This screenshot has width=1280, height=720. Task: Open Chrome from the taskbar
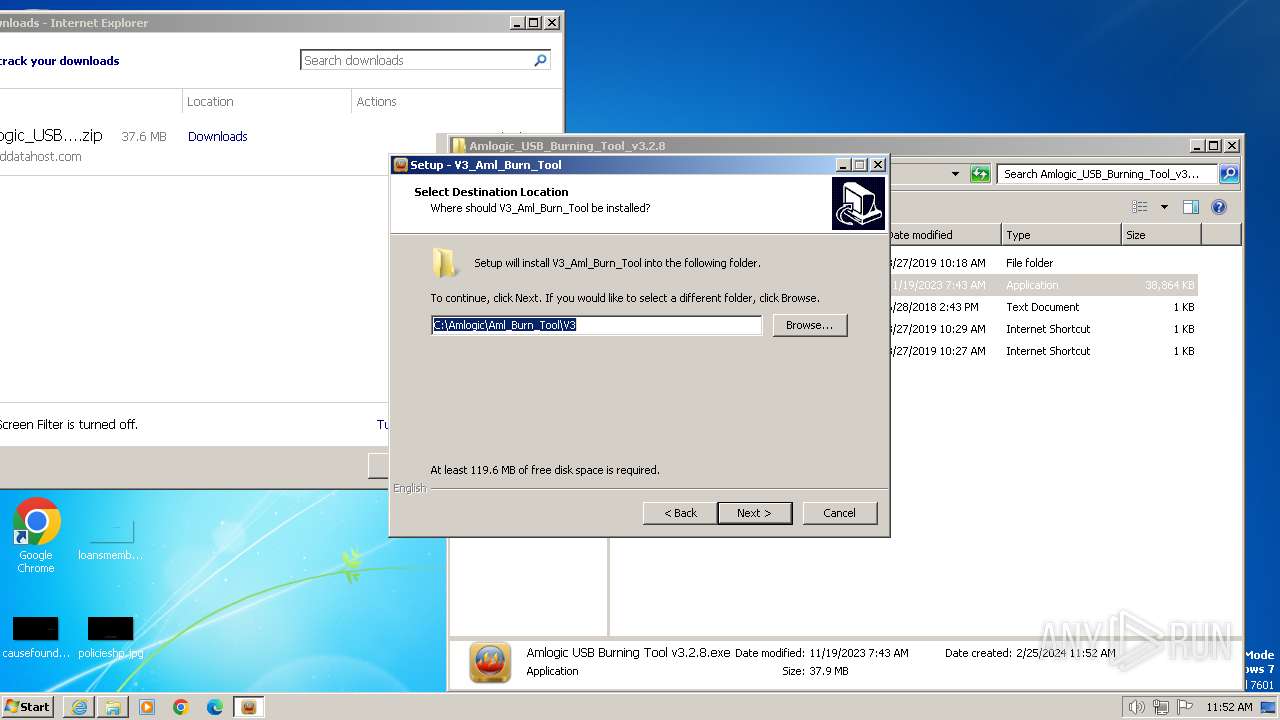pos(181,707)
